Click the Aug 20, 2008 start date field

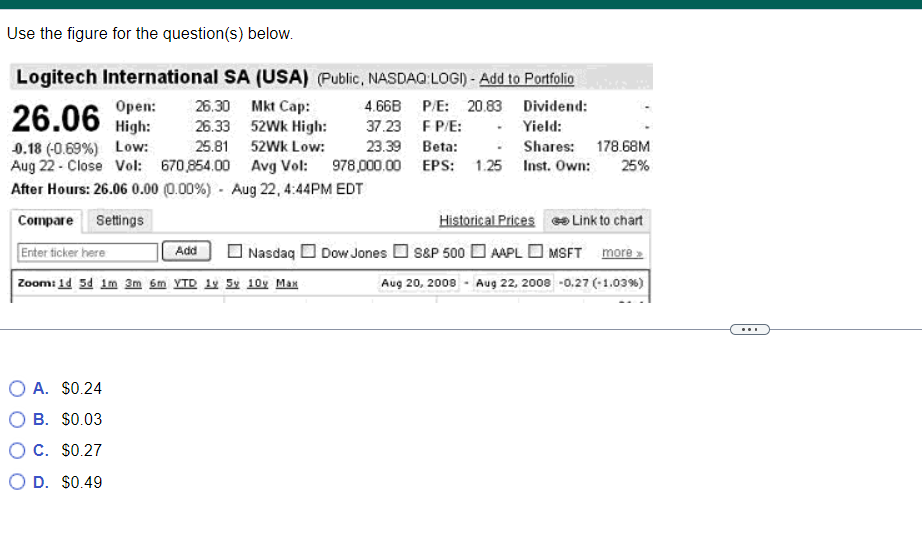click(x=419, y=283)
